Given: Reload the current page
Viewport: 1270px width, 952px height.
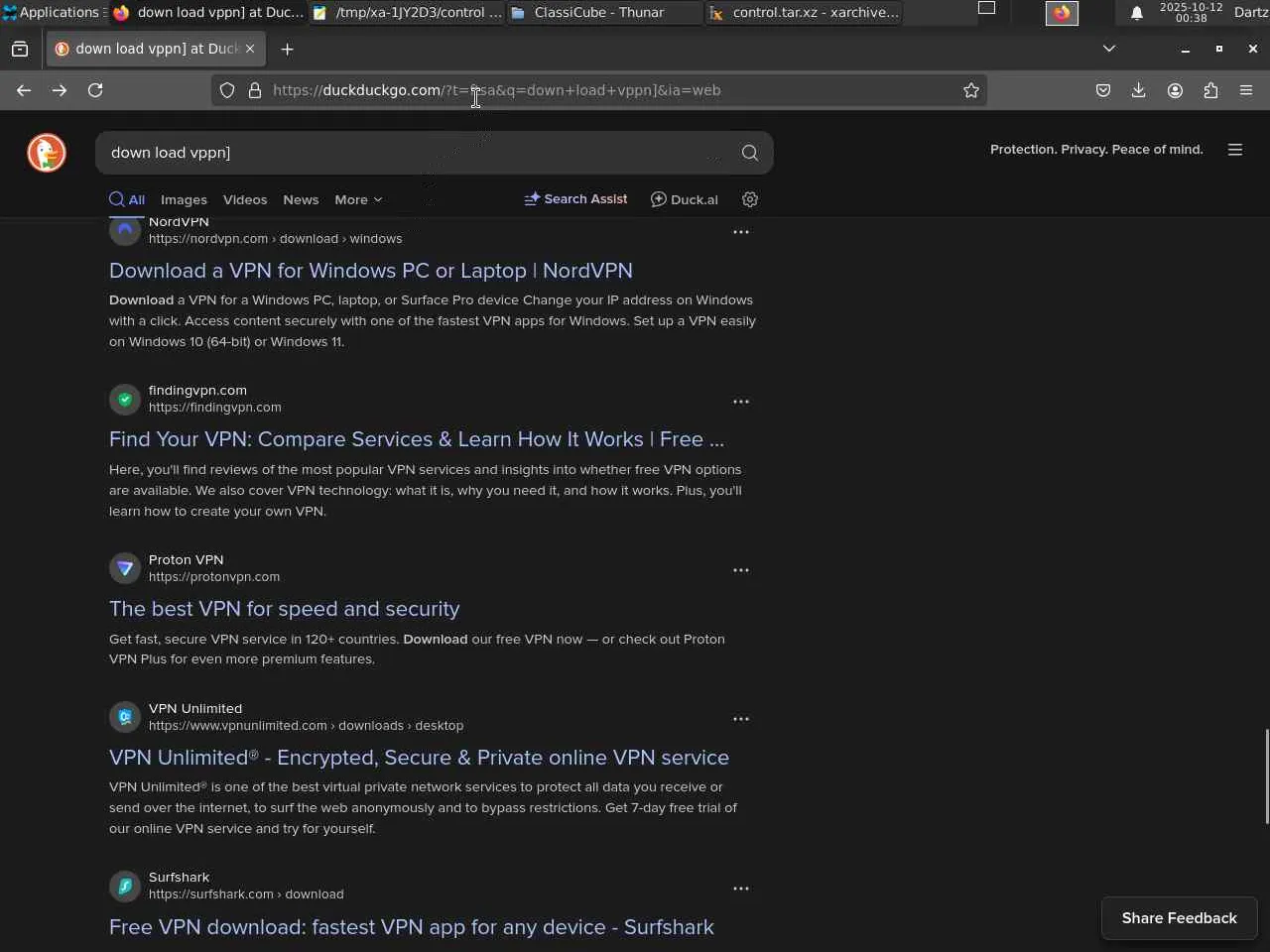Looking at the screenshot, I should click(95, 90).
